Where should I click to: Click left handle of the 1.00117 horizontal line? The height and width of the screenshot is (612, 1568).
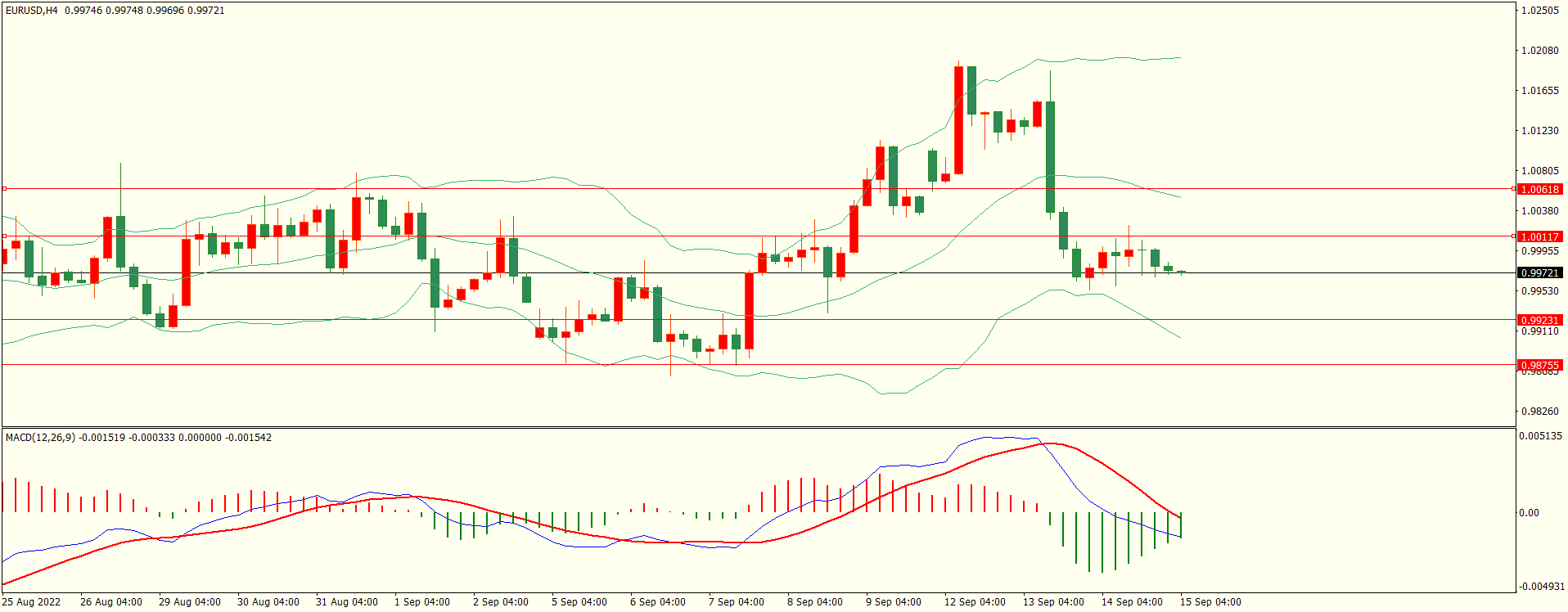coord(4,236)
